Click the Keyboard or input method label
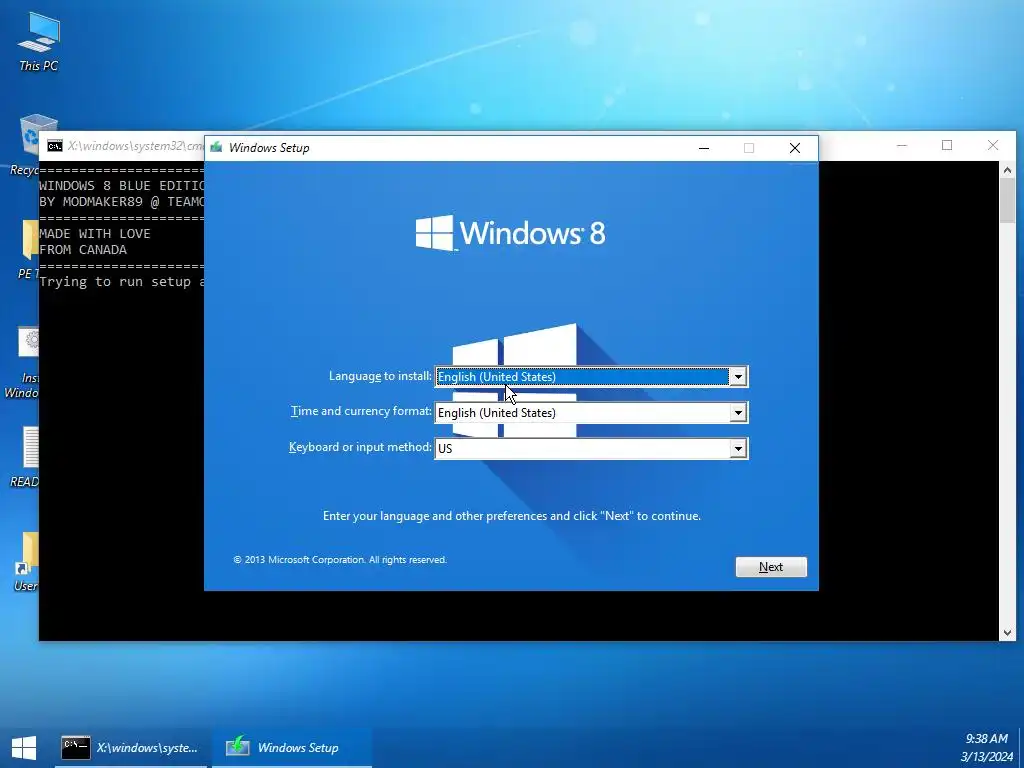Screen dimensions: 1024x768 tap(360, 447)
